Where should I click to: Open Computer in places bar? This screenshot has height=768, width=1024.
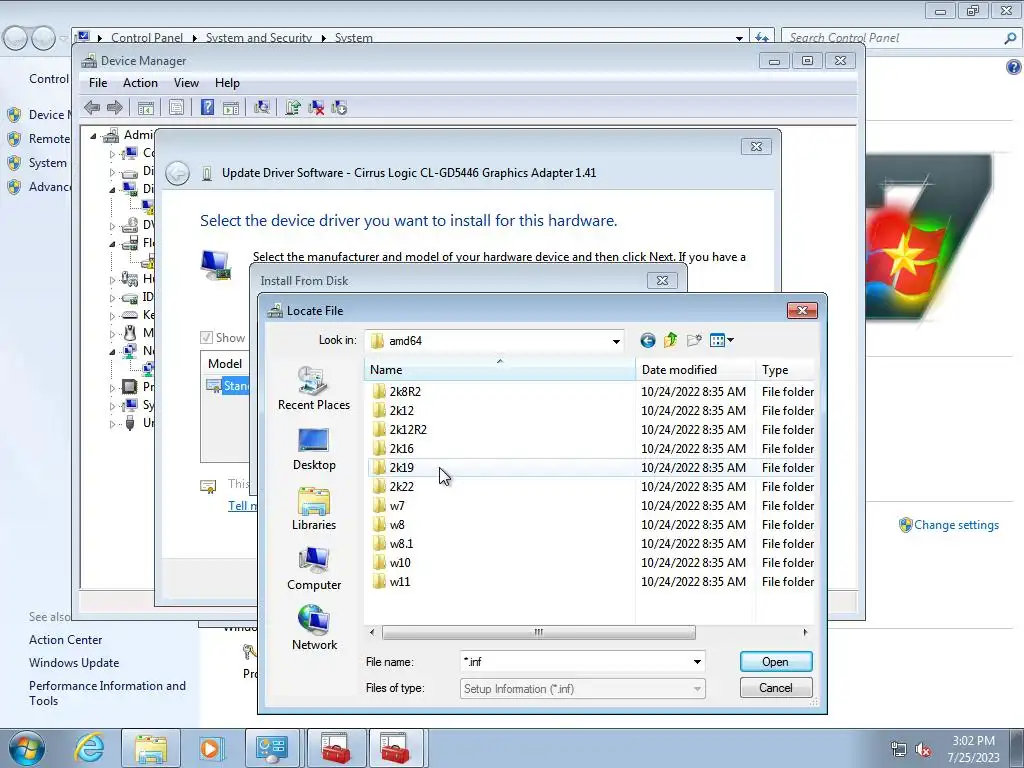[314, 569]
